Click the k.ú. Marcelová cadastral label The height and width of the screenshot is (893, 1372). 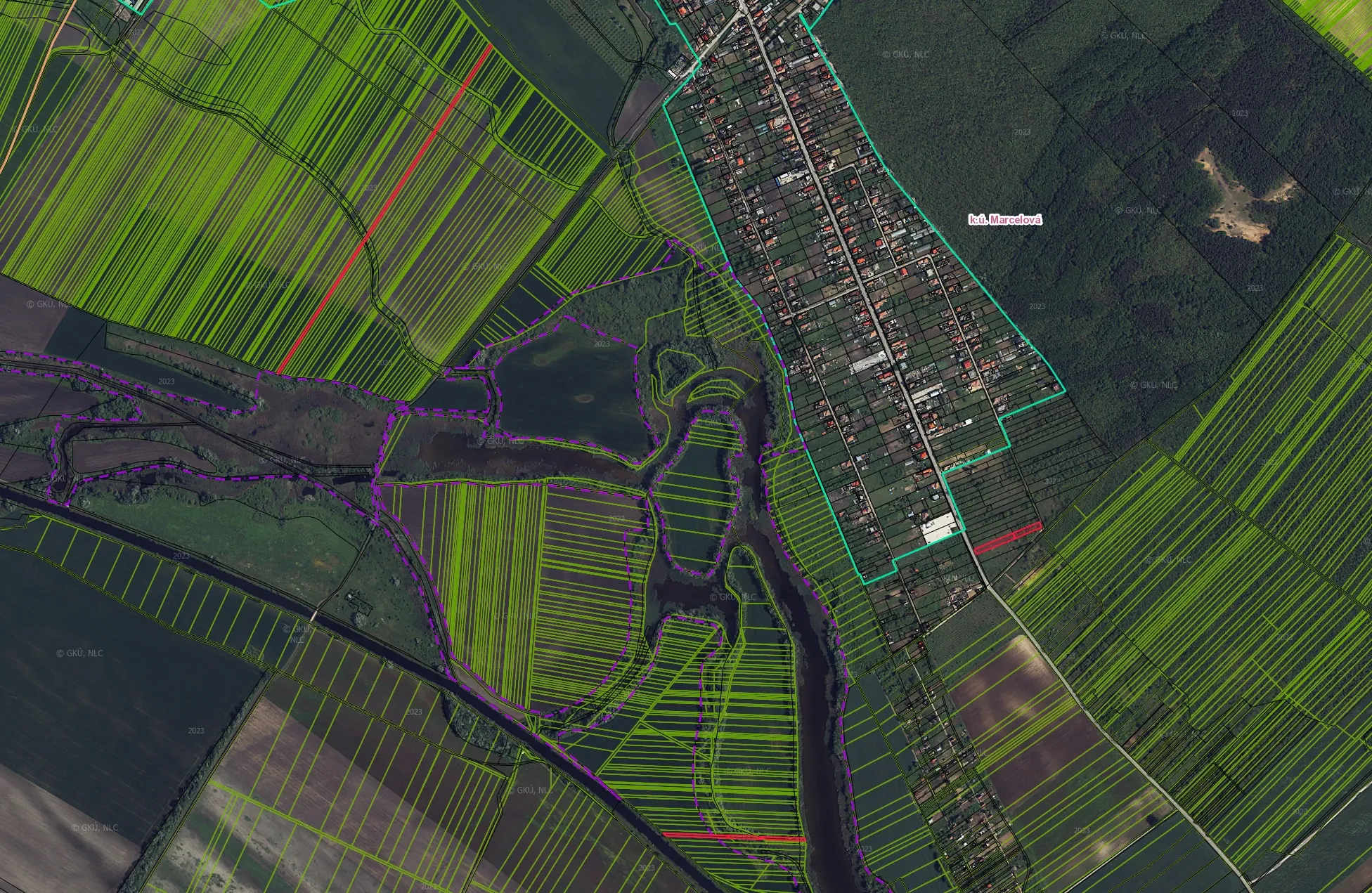pos(1004,220)
